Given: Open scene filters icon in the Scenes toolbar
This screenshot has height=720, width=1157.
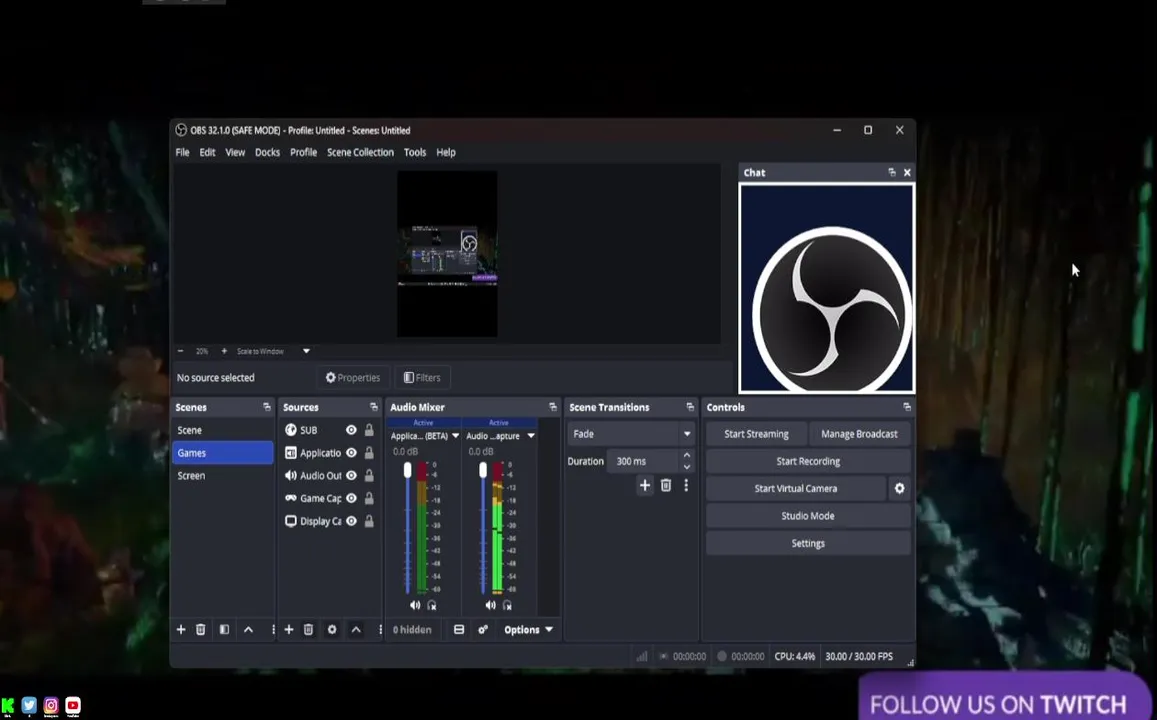Looking at the screenshot, I should pyautogui.click(x=224, y=629).
